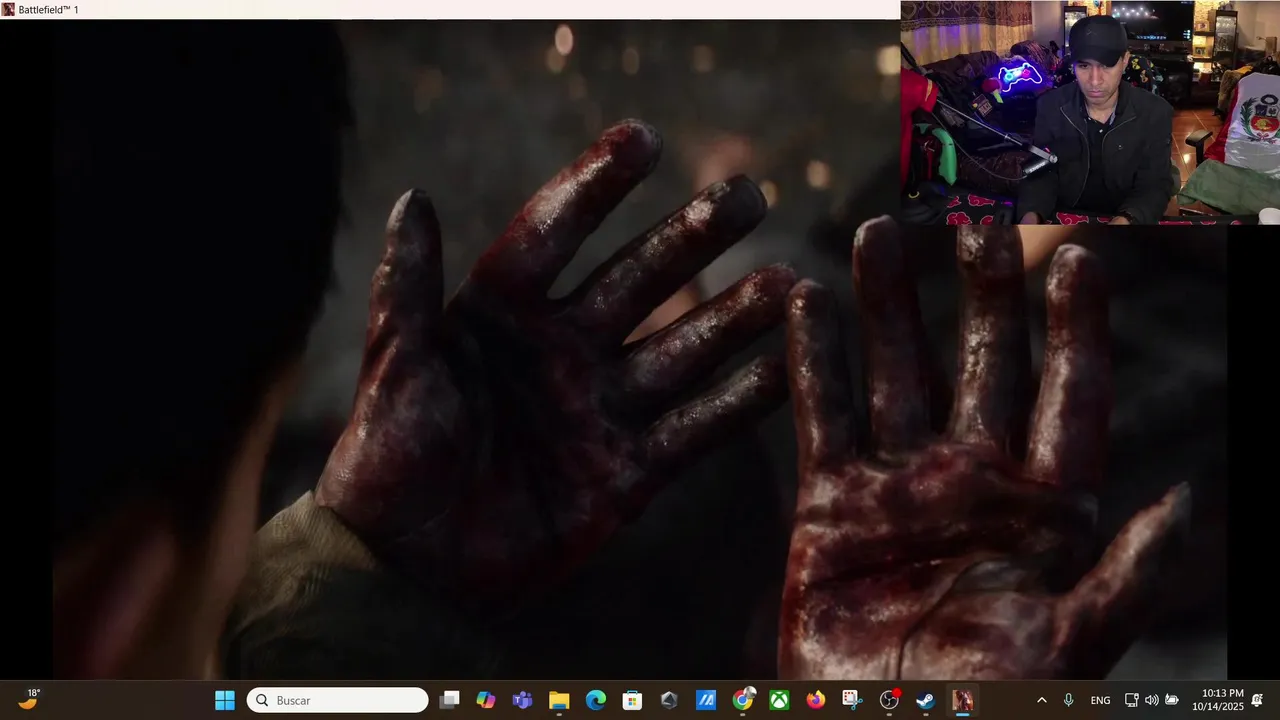Viewport: 1280px width, 720px height.
Task: Click the microphone tray icon
Action: point(1068,700)
